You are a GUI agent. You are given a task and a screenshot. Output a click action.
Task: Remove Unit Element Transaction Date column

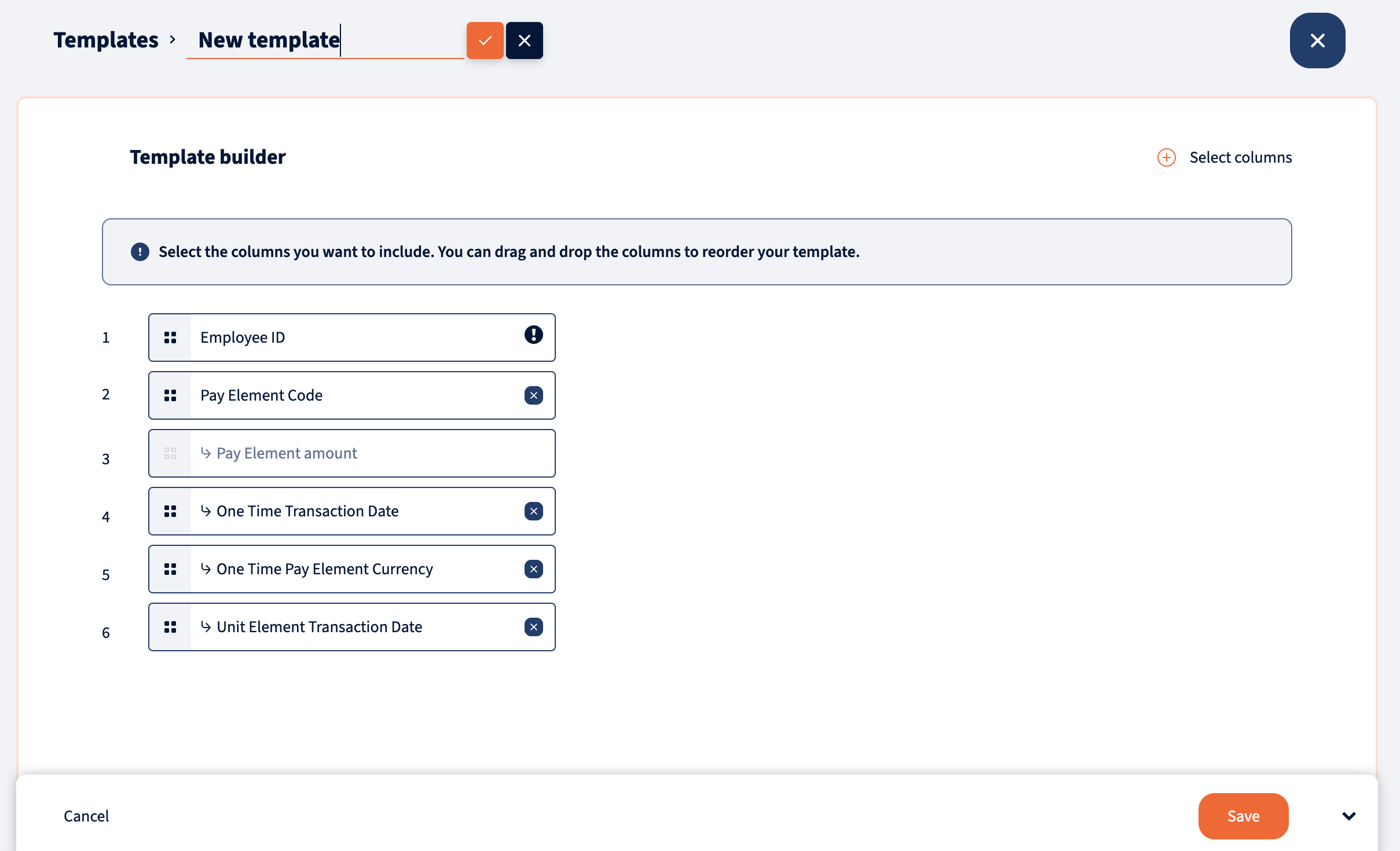tap(533, 627)
